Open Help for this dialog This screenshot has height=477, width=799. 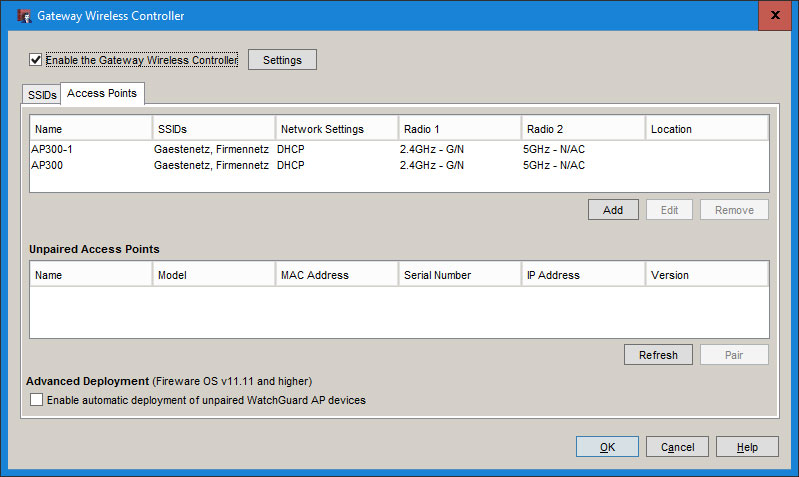(747, 447)
